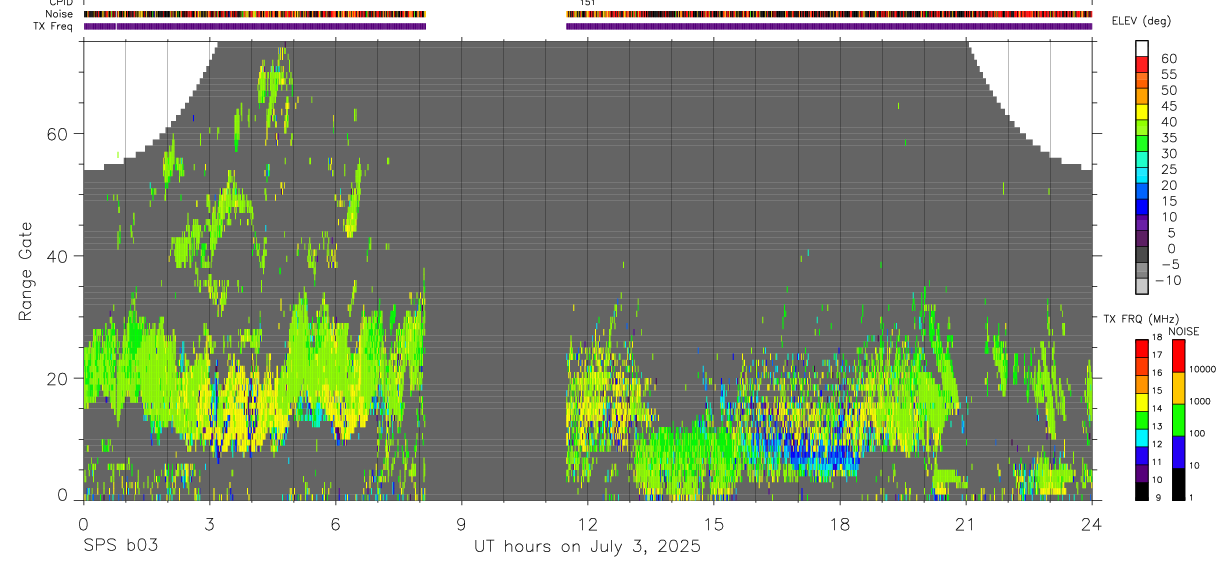Click the x-axis tick label '12'
This screenshot has width=1228, height=567.
coord(588,524)
